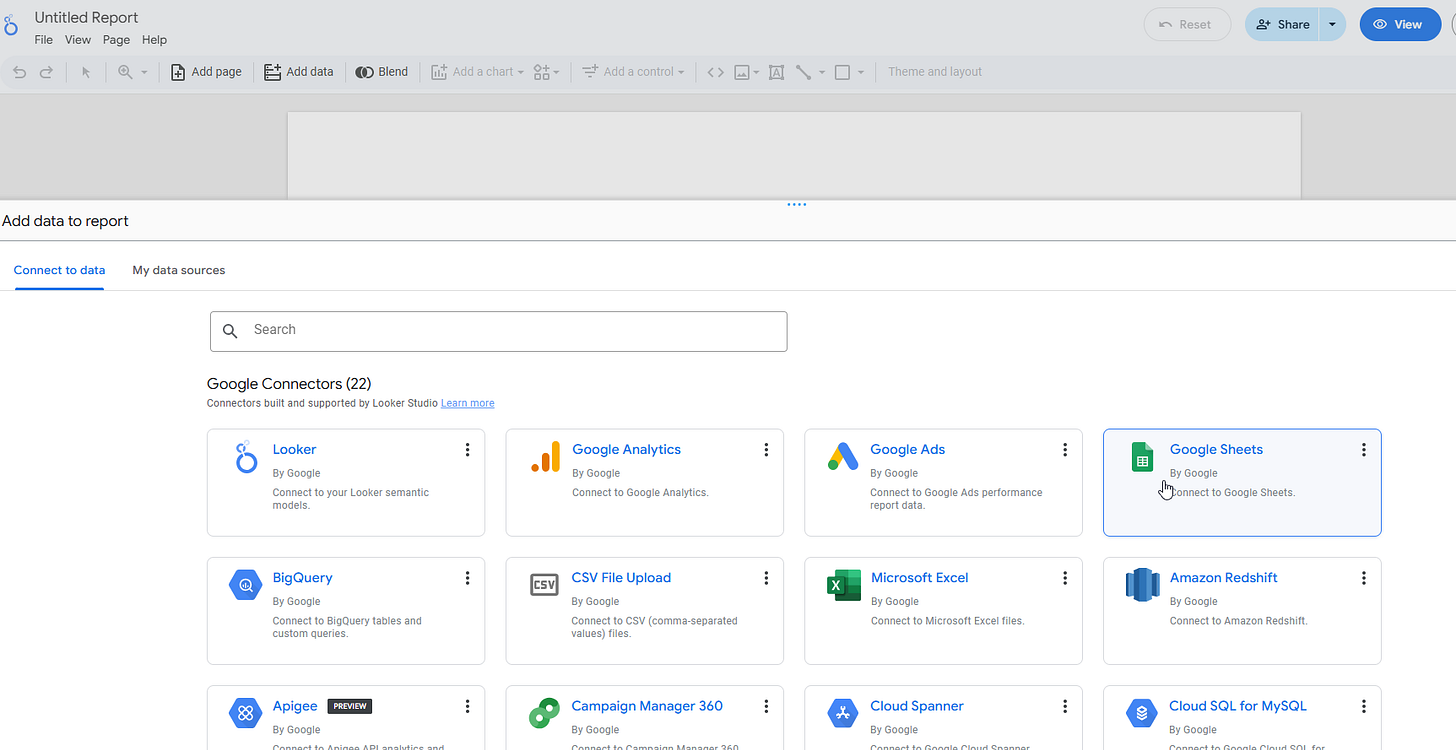1456x750 pixels.
Task: Open the Add a chart dropdown
Action: 477,72
